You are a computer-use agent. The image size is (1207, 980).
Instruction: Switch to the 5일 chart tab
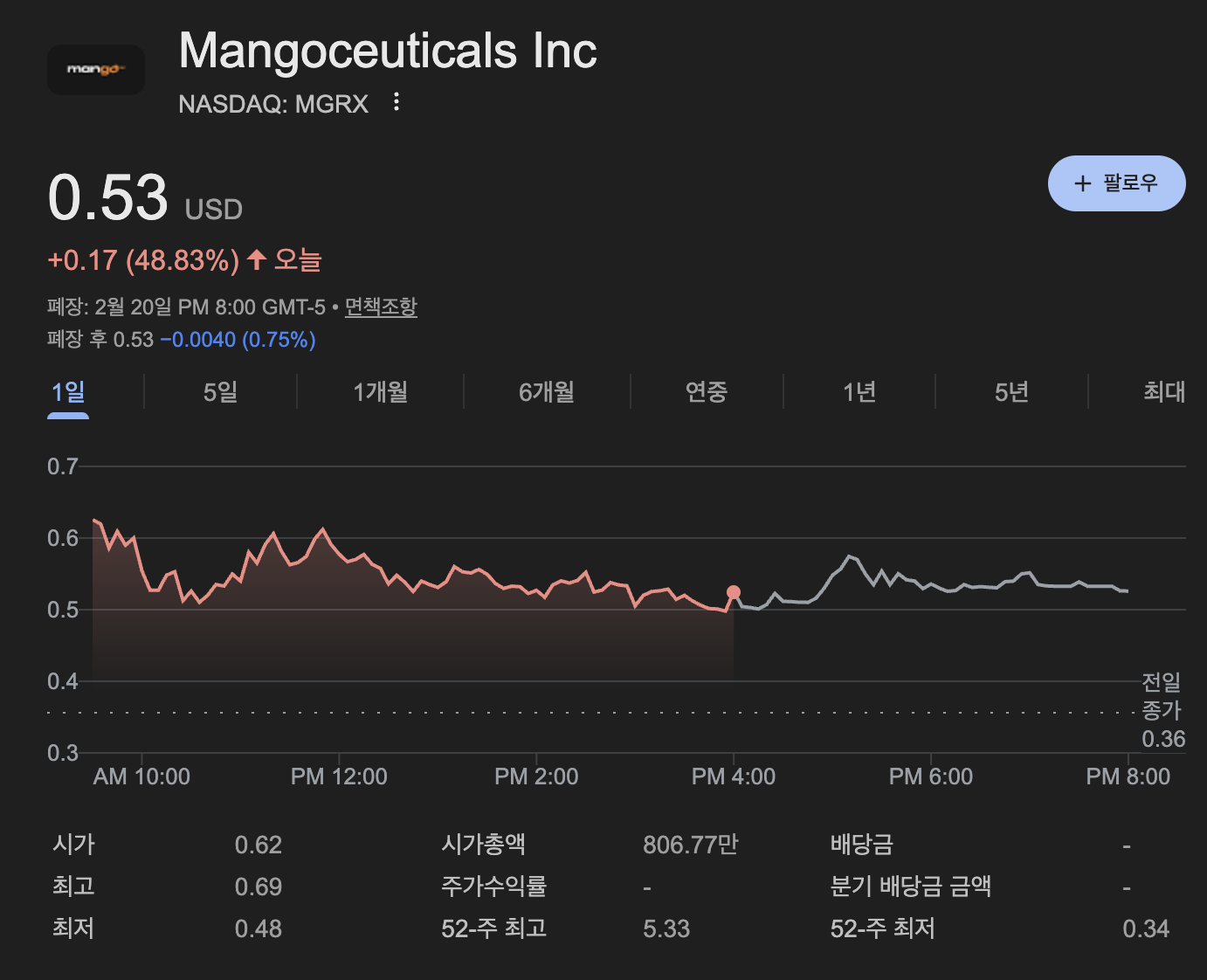[x=220, y=392]
